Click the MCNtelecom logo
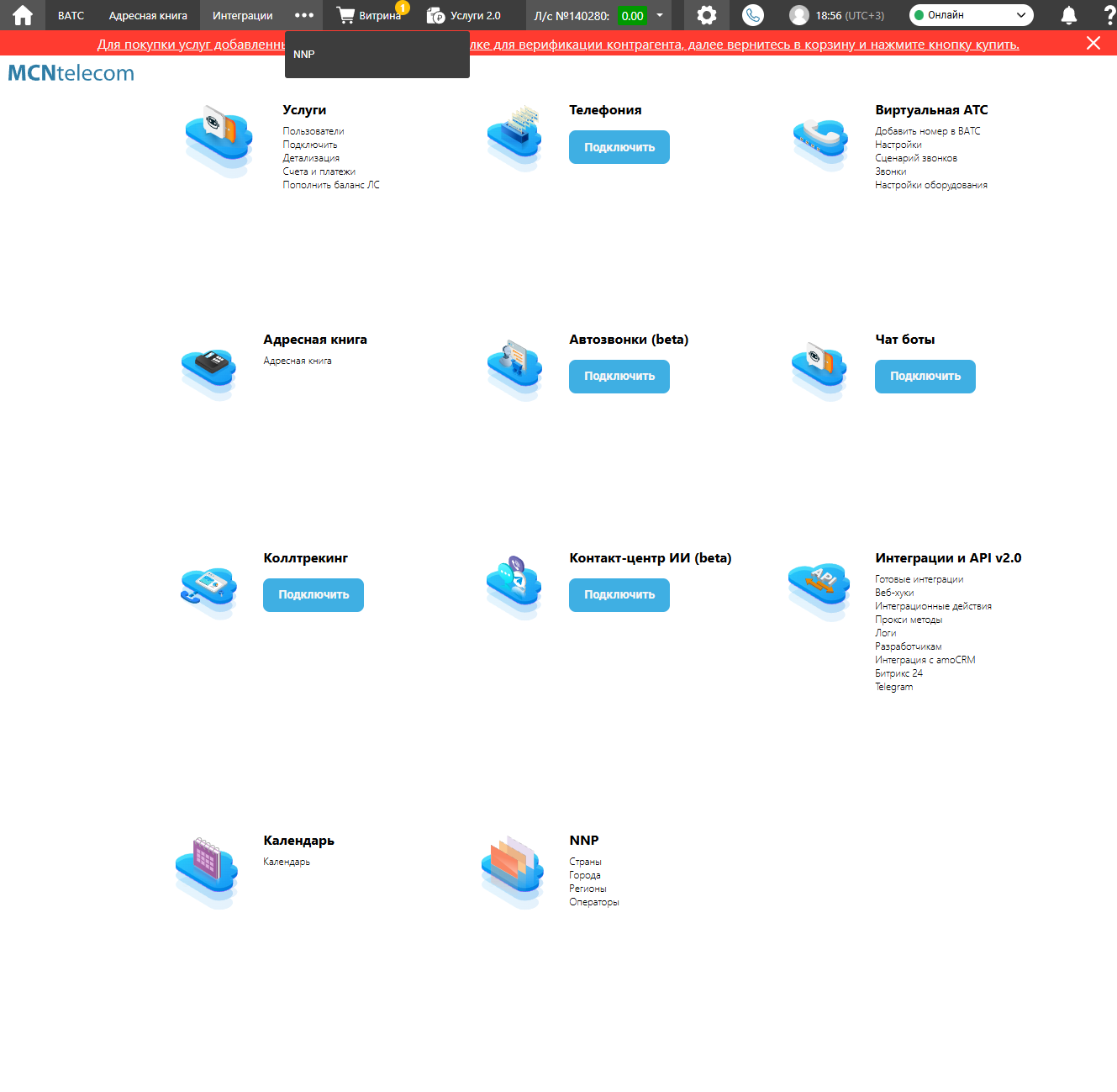This screenshot has height=1092, width=1117. 71,73
